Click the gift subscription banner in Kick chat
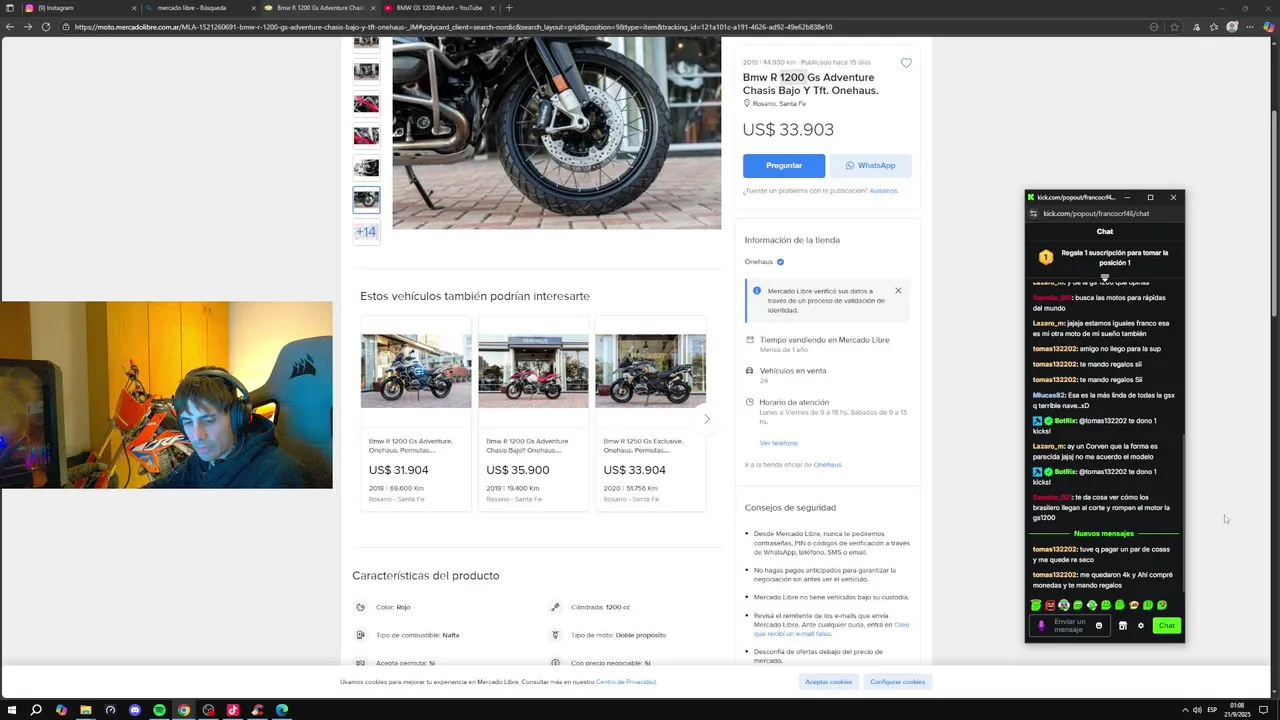 [1105, 258]
